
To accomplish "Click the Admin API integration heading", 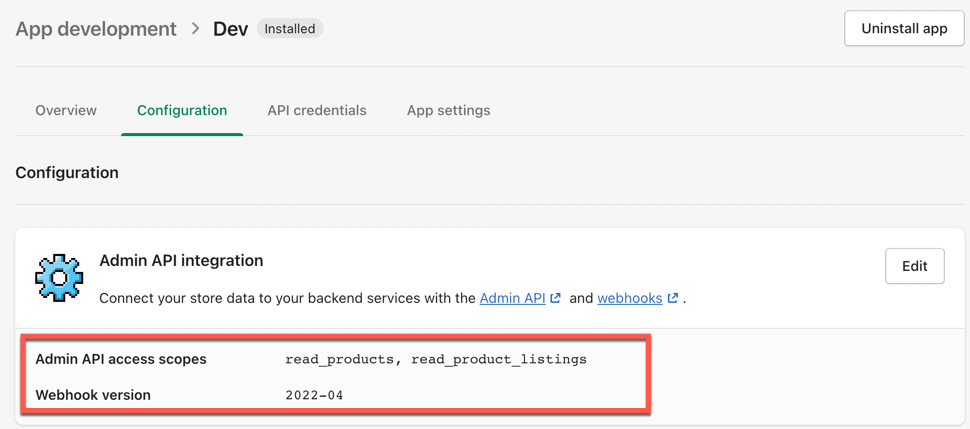I will tap(181, 260).
